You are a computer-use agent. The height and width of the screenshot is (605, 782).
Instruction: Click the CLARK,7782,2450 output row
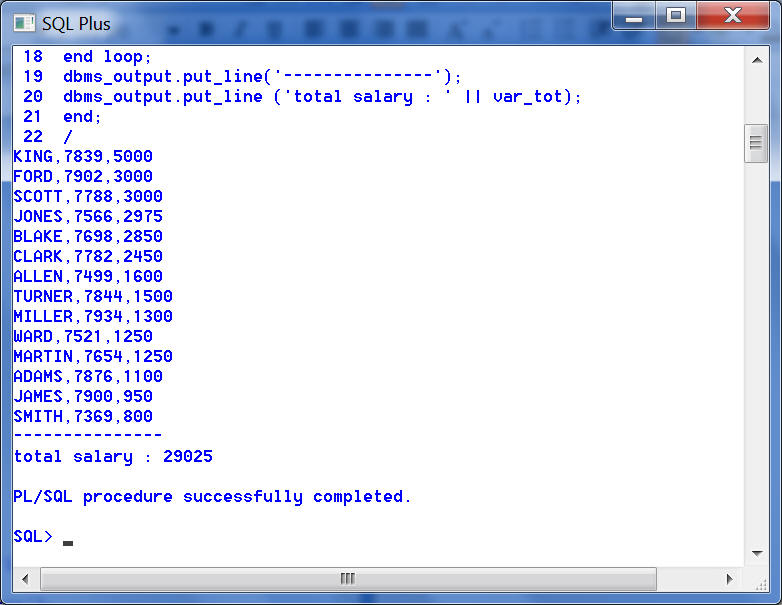88,256
